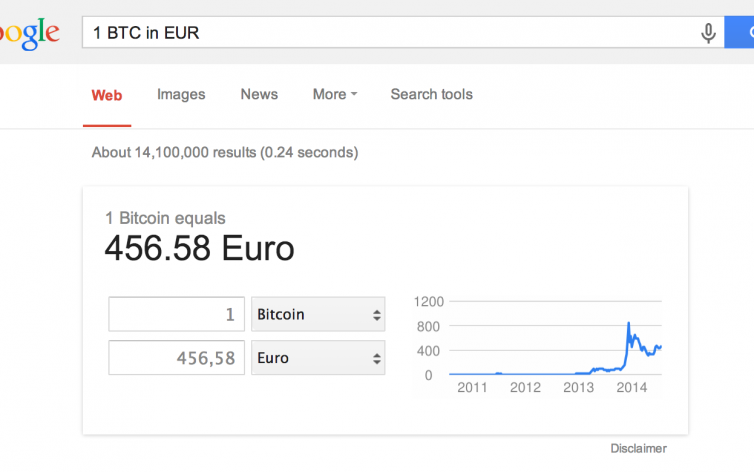The height and width of the screenshot is (472, 754).
Task: Click the microphone voice search icon
Action: tap(708, 33)
